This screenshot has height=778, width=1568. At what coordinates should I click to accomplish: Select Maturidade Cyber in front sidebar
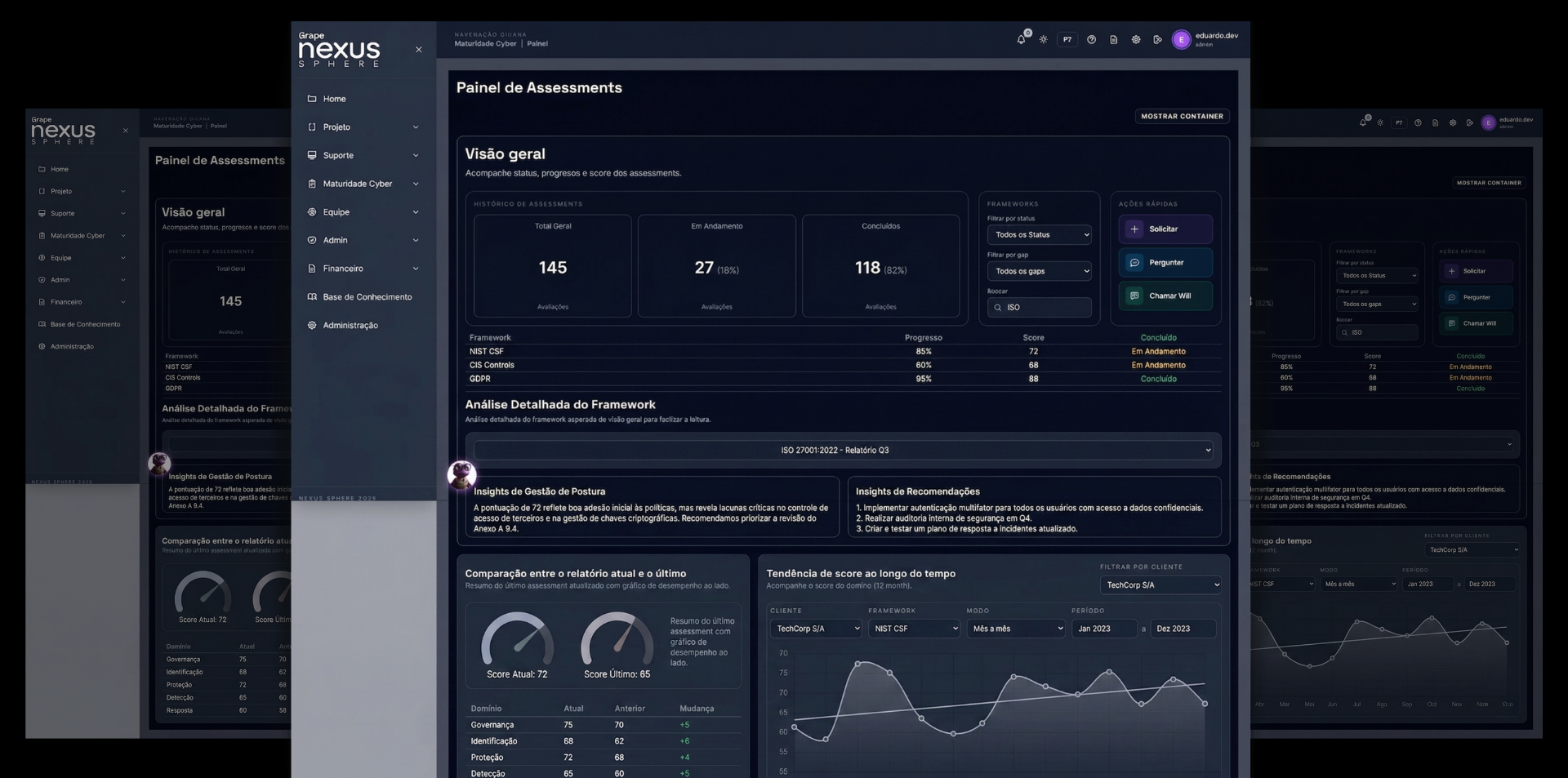357,184
